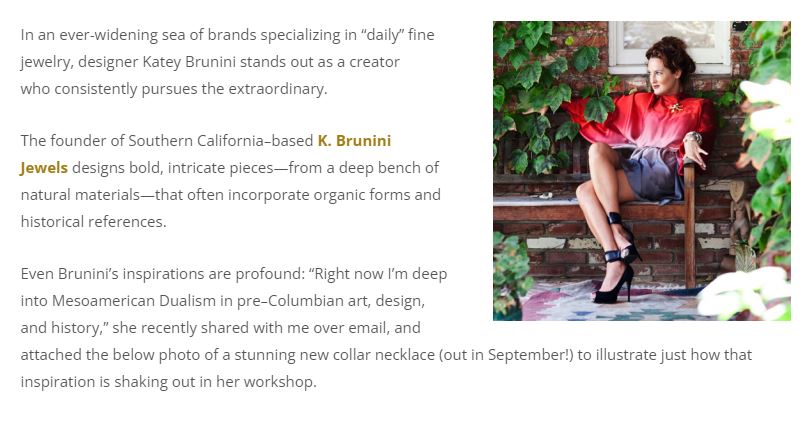This screenshot has width=803, height=443.
Task: Click the photo of the woman on the bench
Action: (x=641, y=171)
